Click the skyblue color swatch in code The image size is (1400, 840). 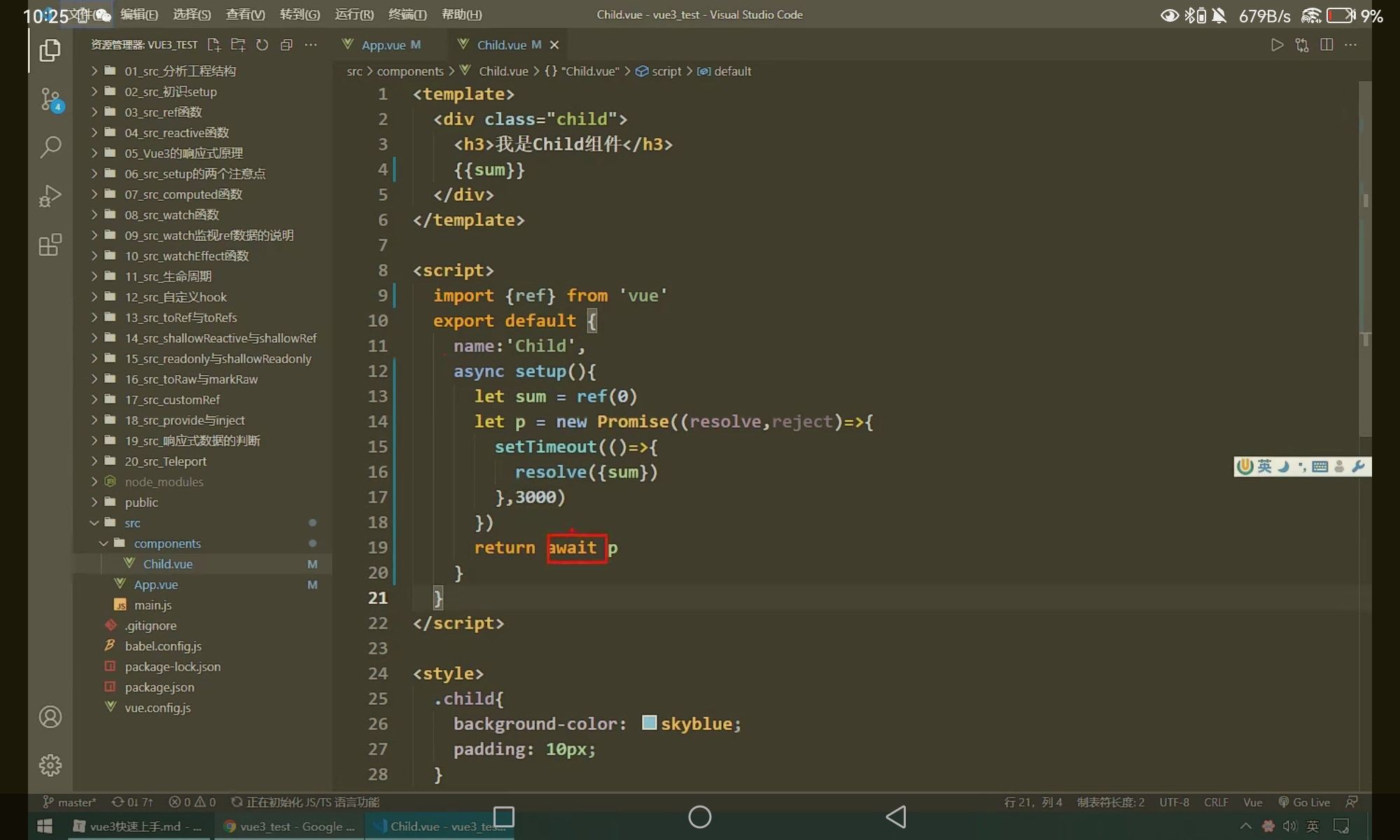[649, 723]
